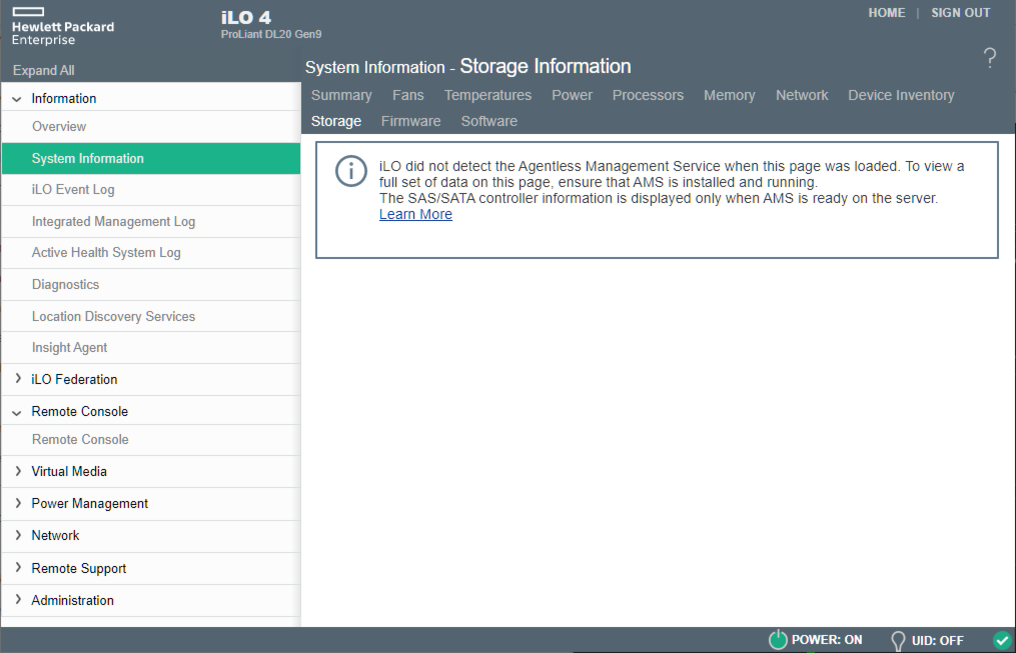Toggle the UID light bulb icon
The width and height of the screenshot is (1016, 653).
pyautogui.click(x=898, y=641)
